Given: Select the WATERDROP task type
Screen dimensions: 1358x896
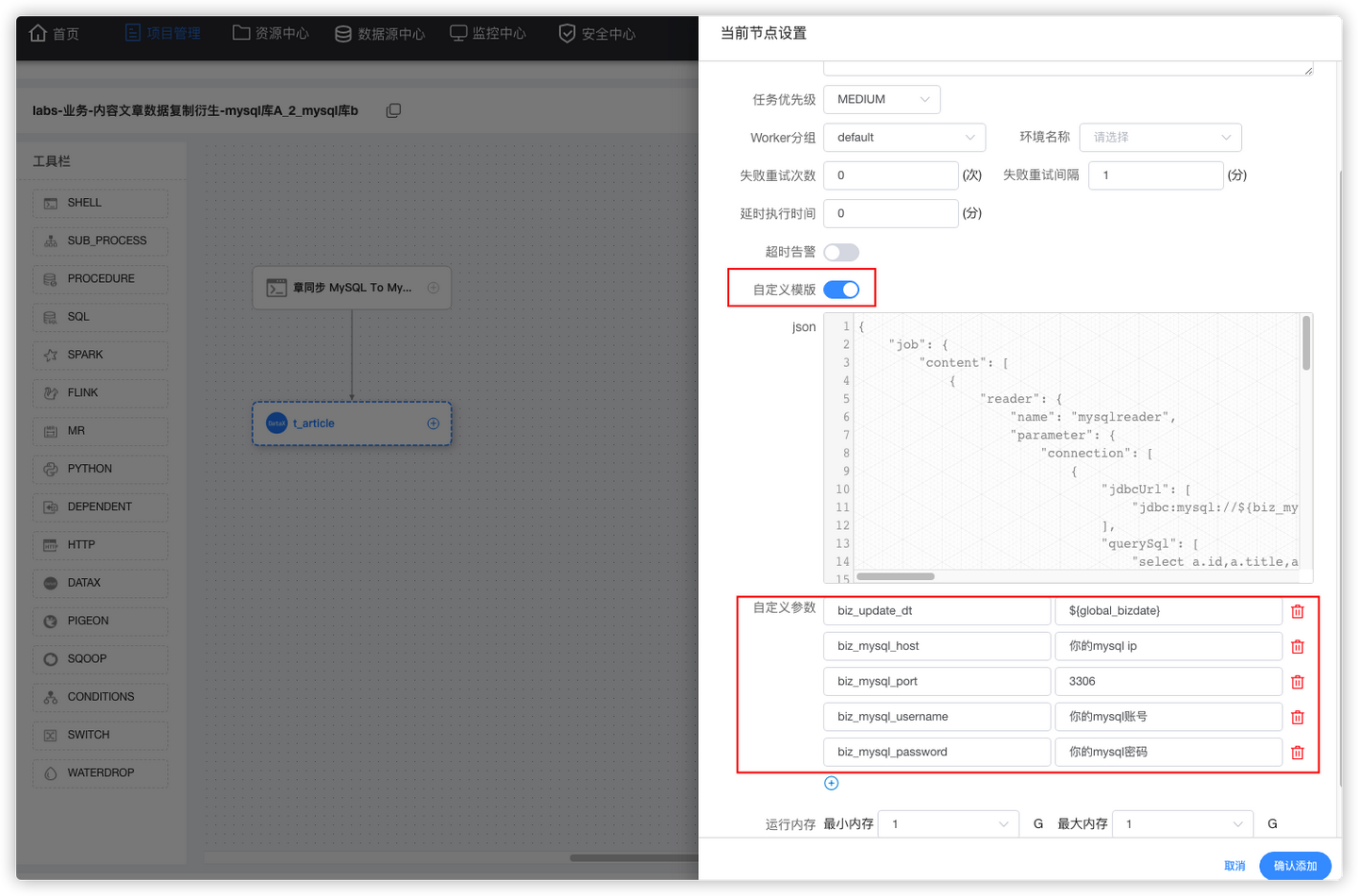Looking at the screenshot, I should tap(100, 772).
